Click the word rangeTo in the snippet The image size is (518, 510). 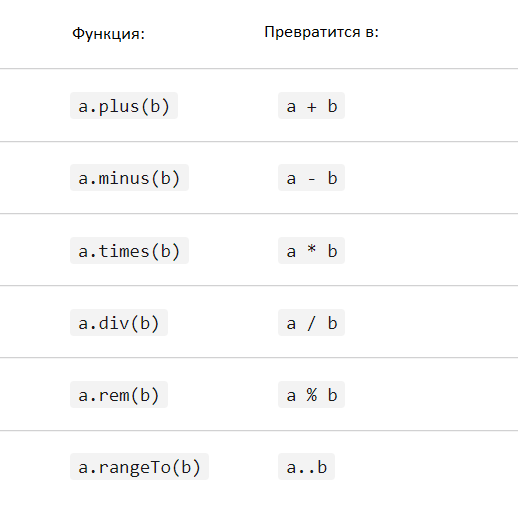pos(135,468)
